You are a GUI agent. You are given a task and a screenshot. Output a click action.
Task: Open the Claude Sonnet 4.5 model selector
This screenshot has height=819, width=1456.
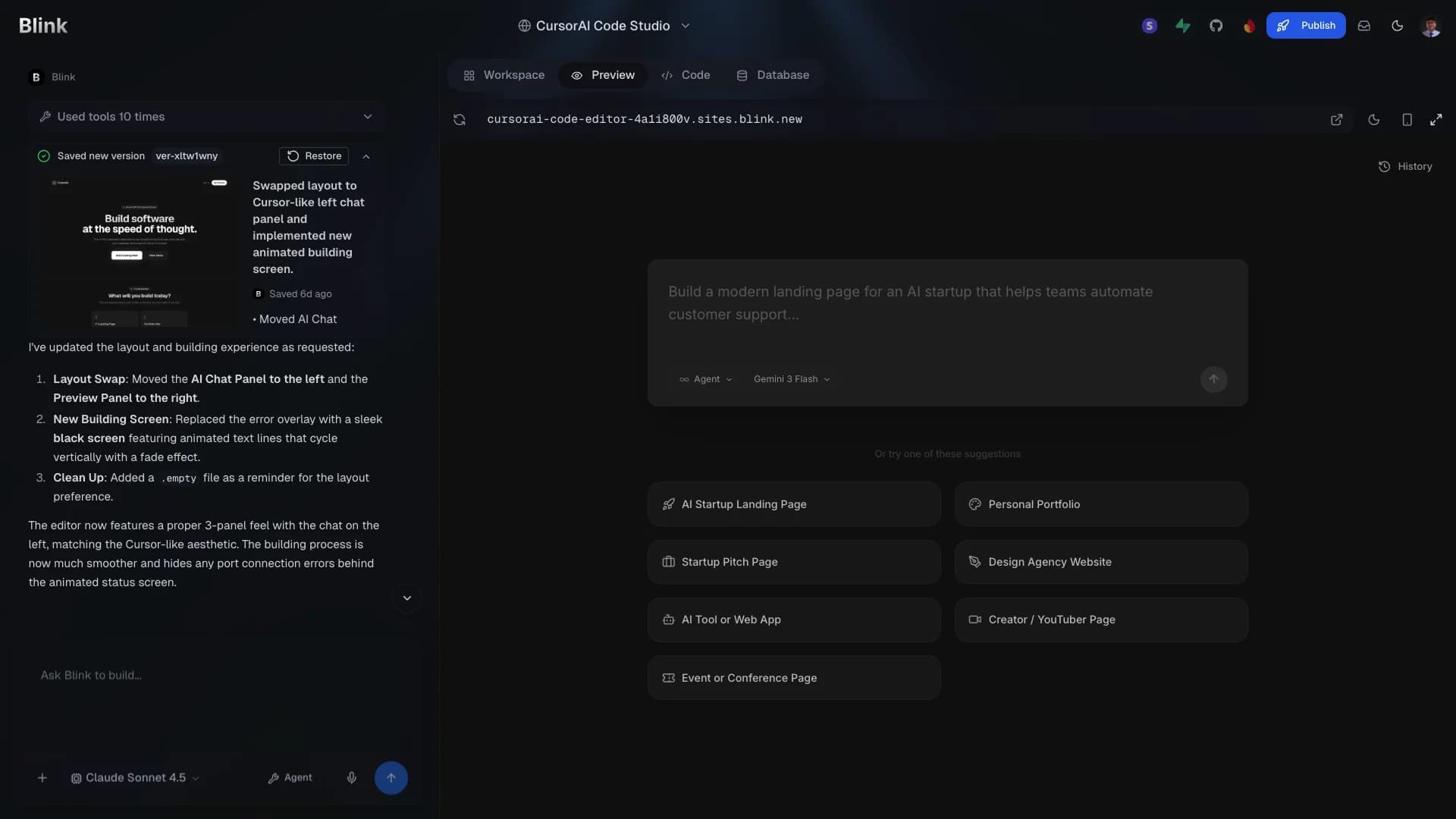pos(133,777)
